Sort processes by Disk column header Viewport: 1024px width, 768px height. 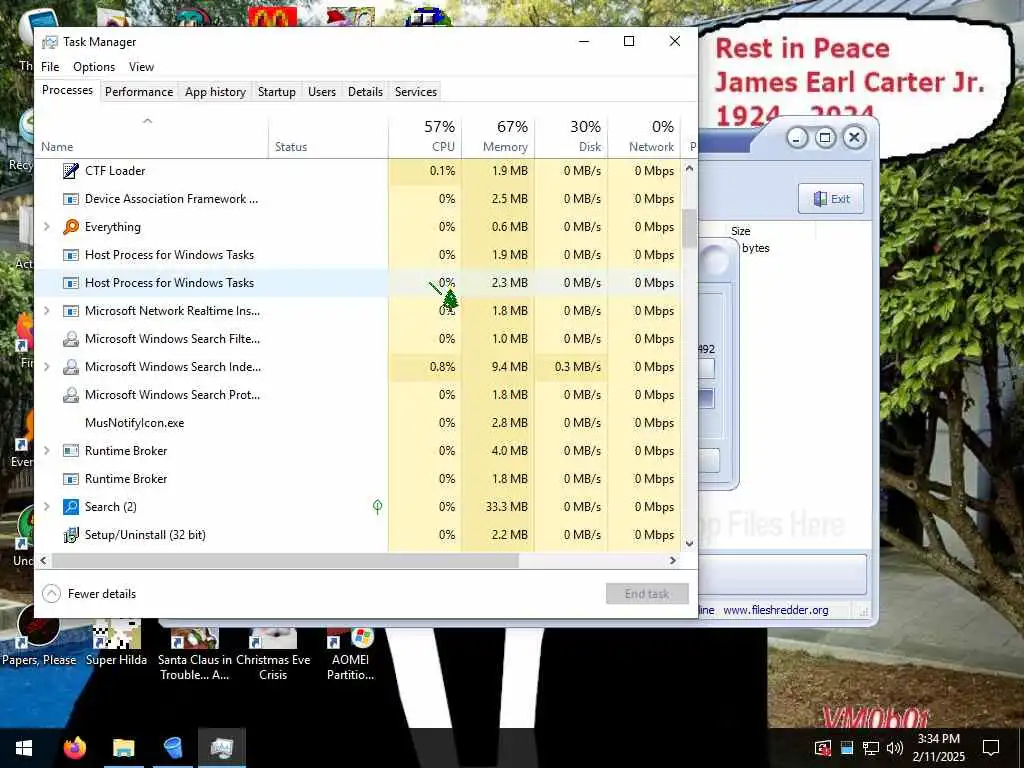pyautogui.click(x=571, y=136)
